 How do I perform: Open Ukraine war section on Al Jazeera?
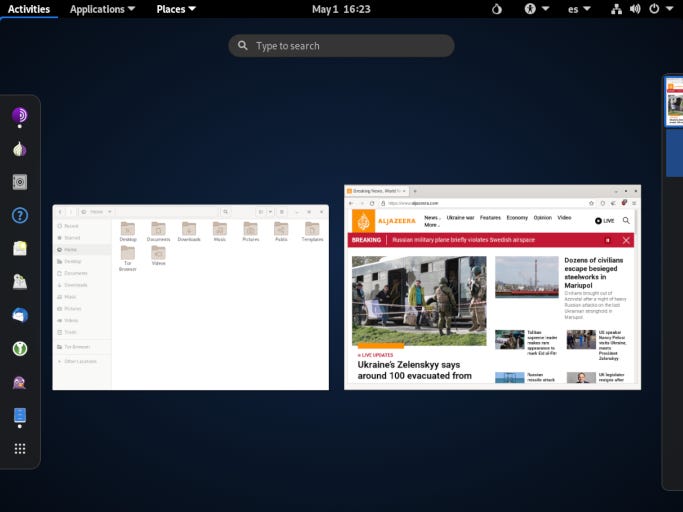[x=460, y=217]
